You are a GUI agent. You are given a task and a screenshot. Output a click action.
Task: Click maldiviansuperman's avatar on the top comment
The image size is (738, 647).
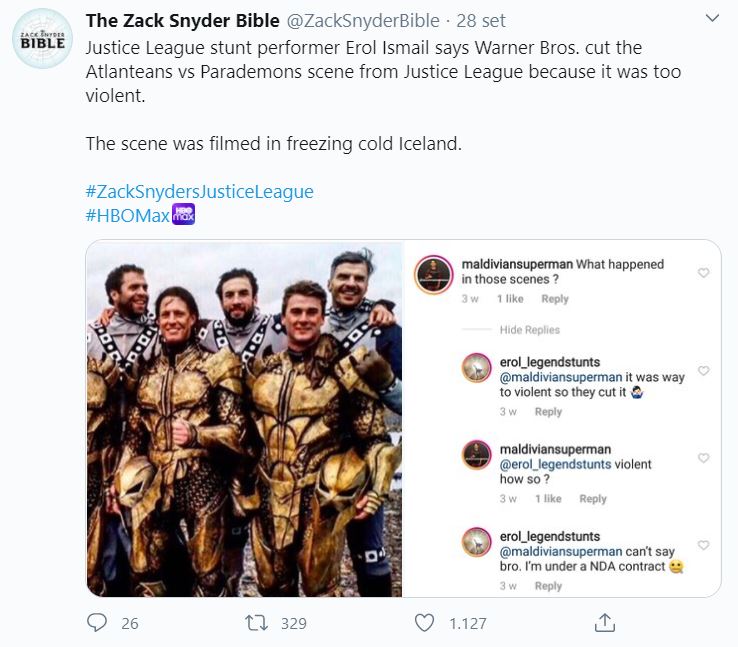point(433,275)
